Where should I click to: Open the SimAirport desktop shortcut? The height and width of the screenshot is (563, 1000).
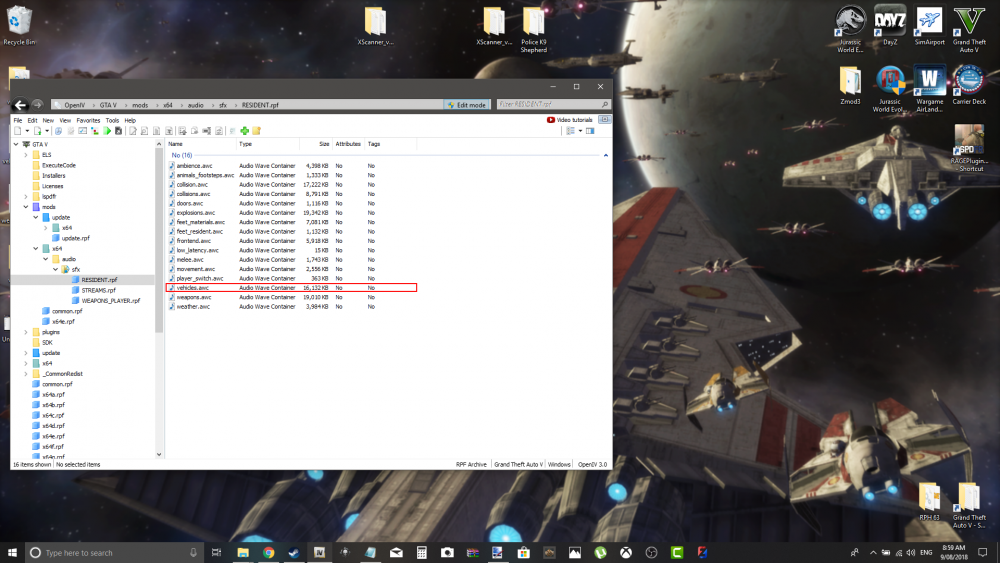929,26
